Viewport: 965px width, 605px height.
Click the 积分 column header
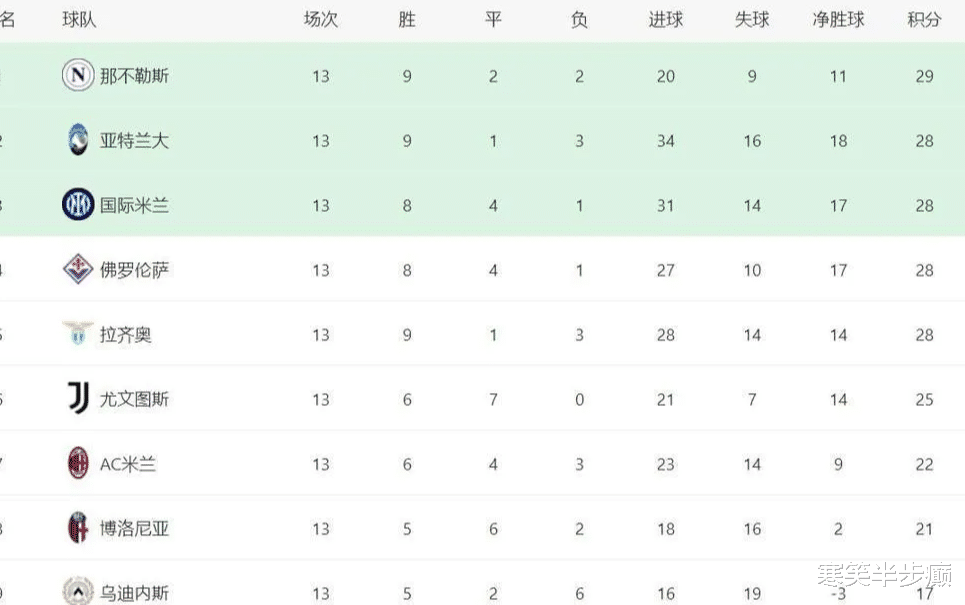[x=924, y=20]
